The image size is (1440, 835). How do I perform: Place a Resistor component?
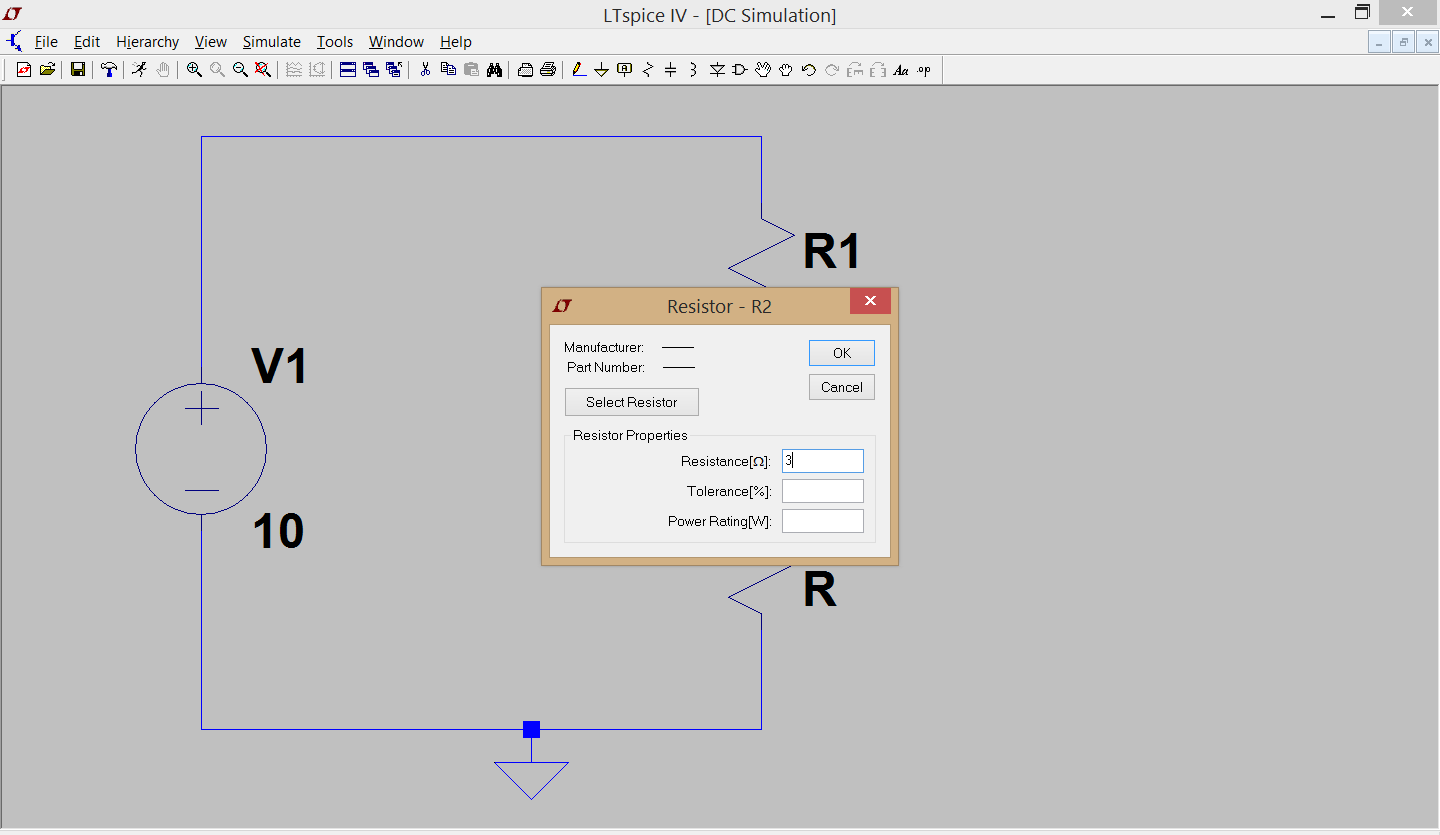[648, 70]
